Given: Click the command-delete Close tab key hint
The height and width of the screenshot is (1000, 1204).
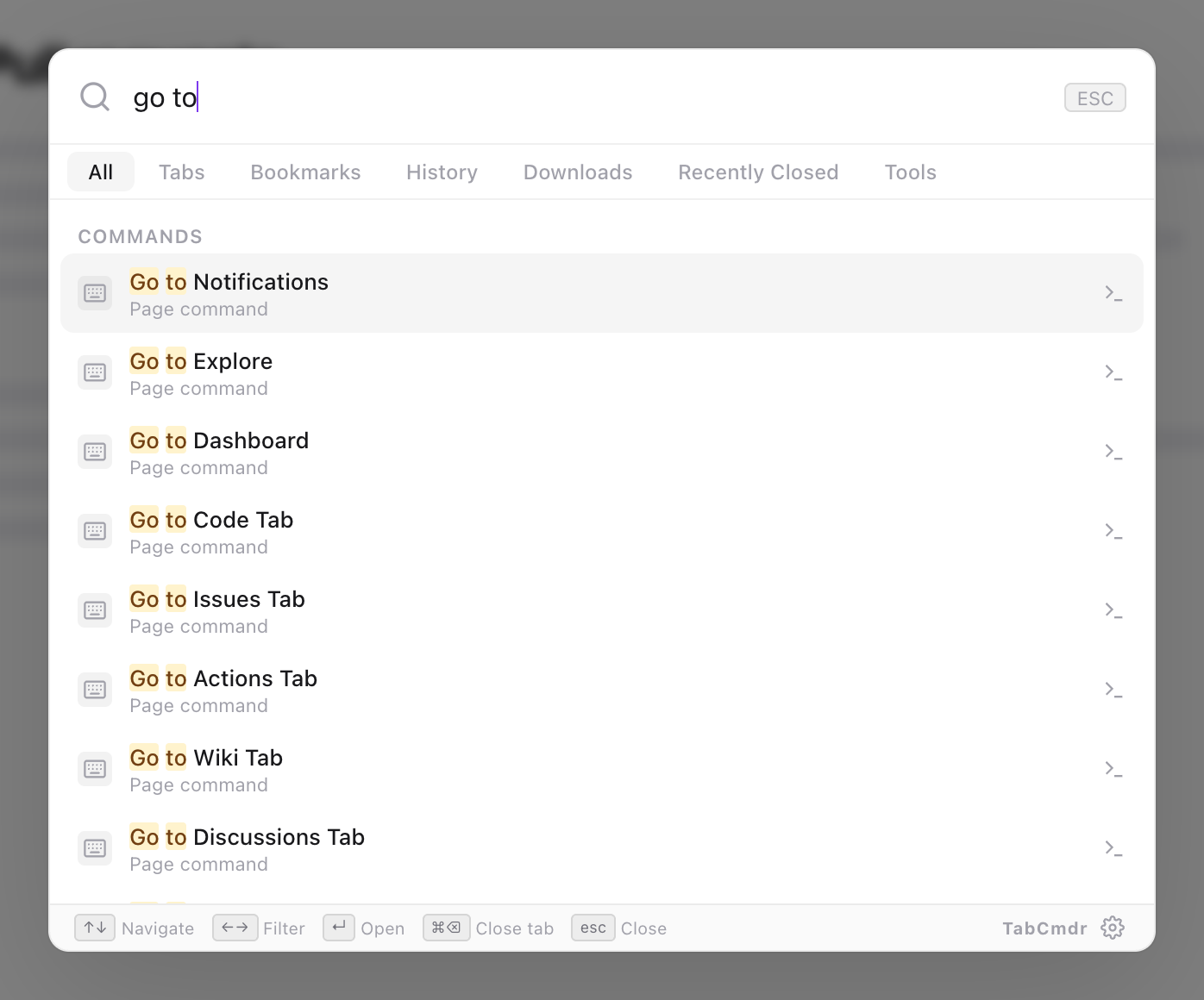Looking at the screenshot, I should click(x=446, y=928).
